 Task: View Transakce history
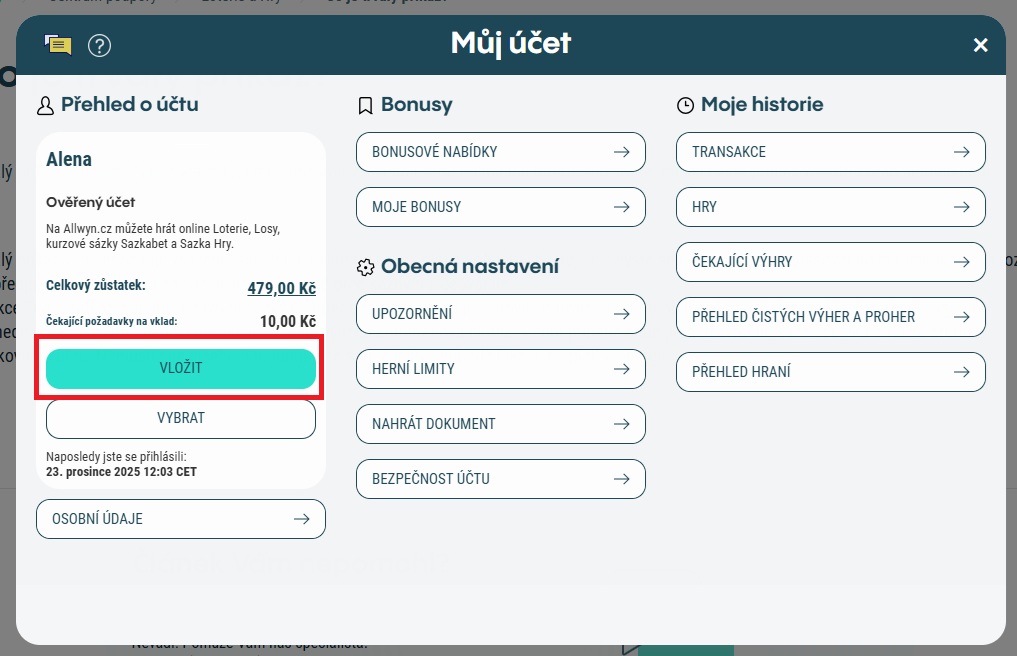(x=830, y=152)
